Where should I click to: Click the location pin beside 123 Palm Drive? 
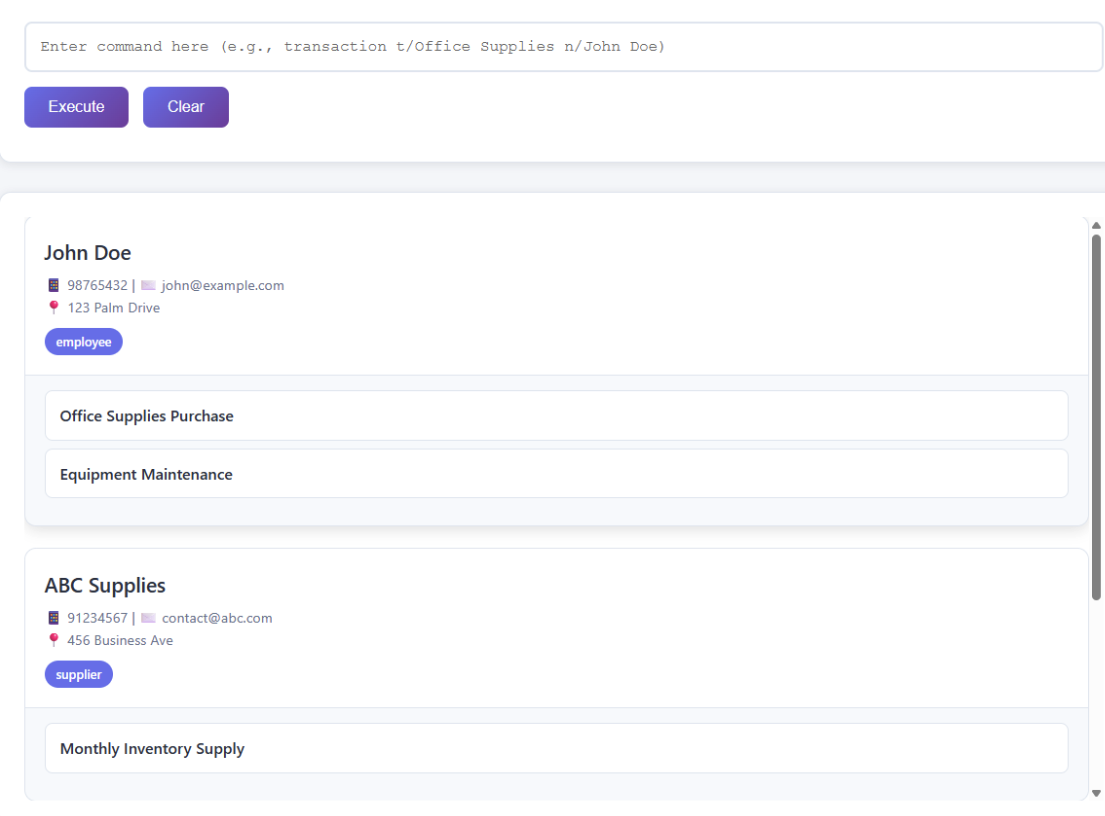54,307
